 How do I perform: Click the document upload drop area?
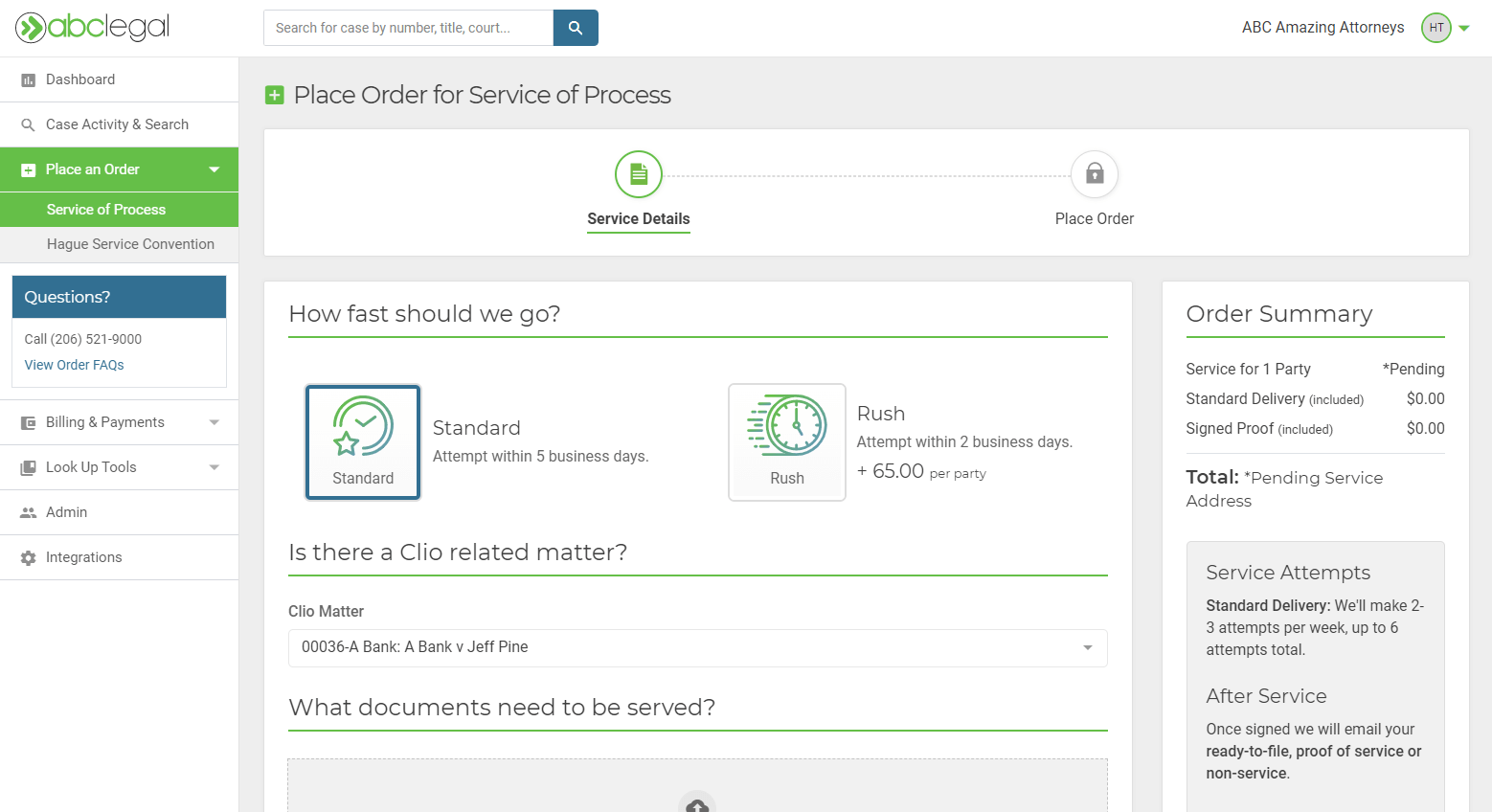698,785
